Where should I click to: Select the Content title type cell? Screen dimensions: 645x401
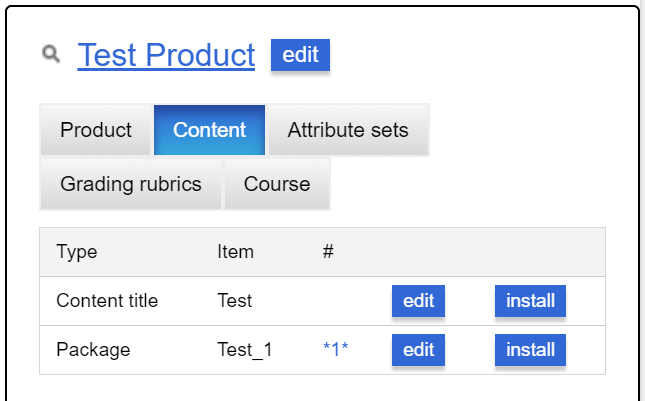click(107, 301)
